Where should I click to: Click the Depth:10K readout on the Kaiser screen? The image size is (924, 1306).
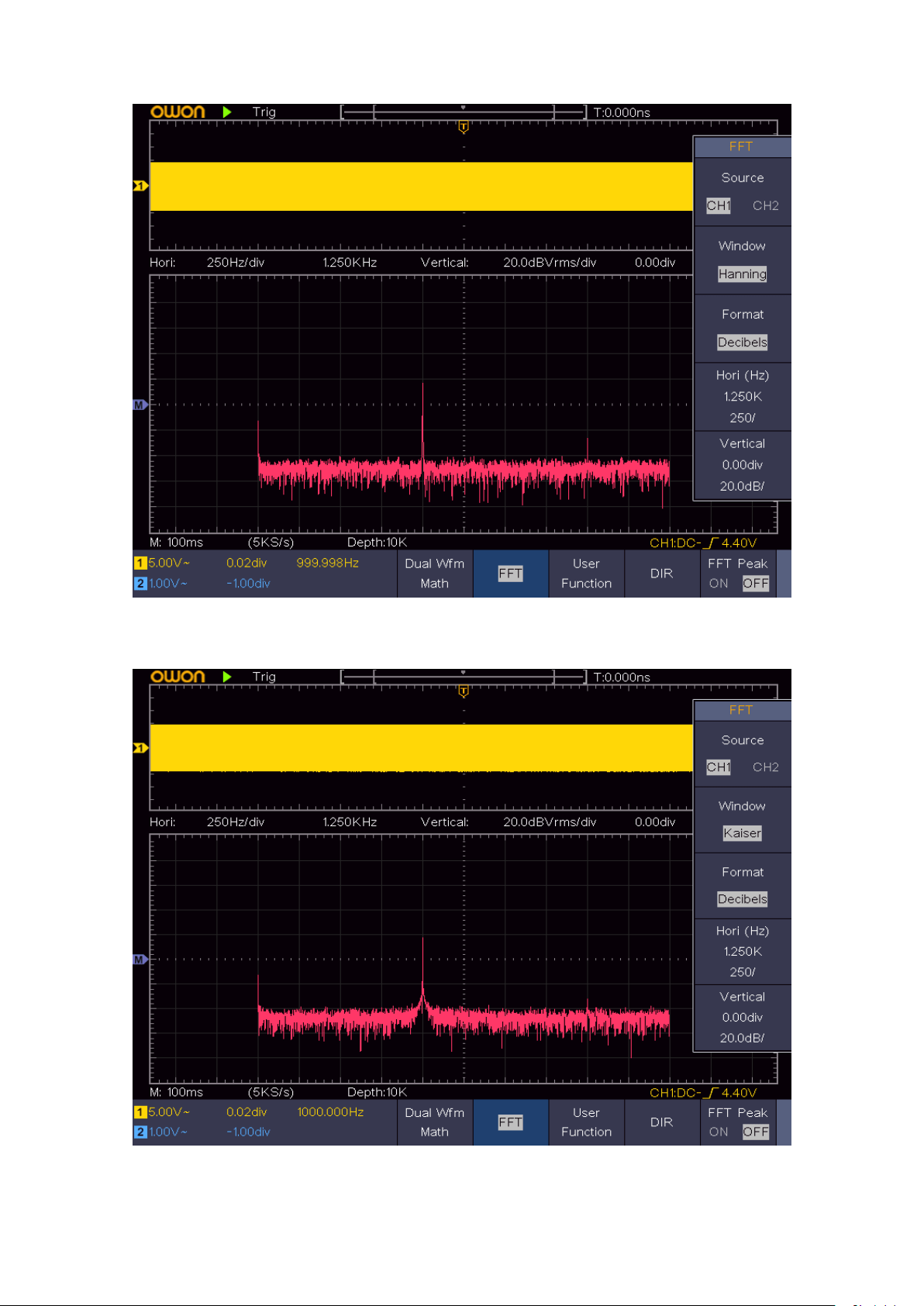pos(377,1092)
